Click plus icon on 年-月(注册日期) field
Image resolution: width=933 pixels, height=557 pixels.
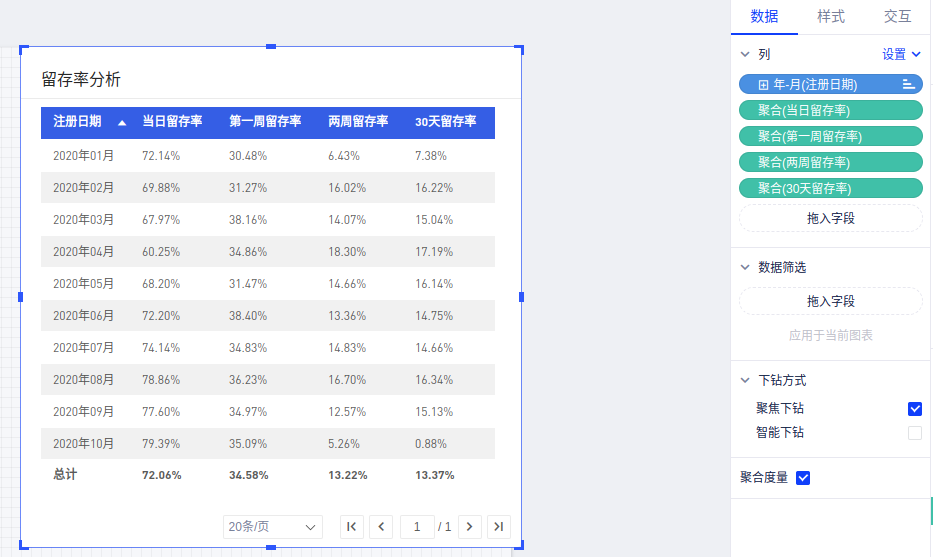coord(763,85)
